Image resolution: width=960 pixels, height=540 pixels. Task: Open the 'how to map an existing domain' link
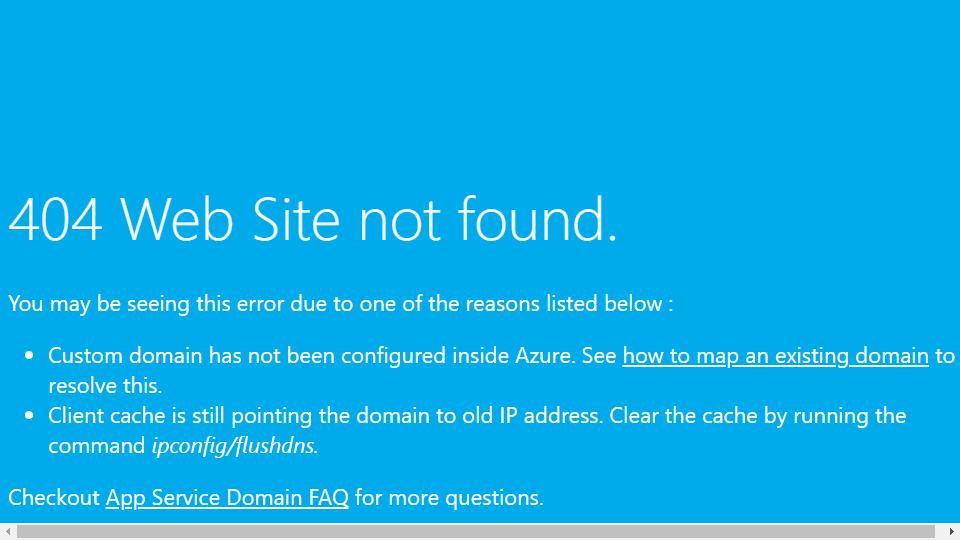[x=775, y=356]
